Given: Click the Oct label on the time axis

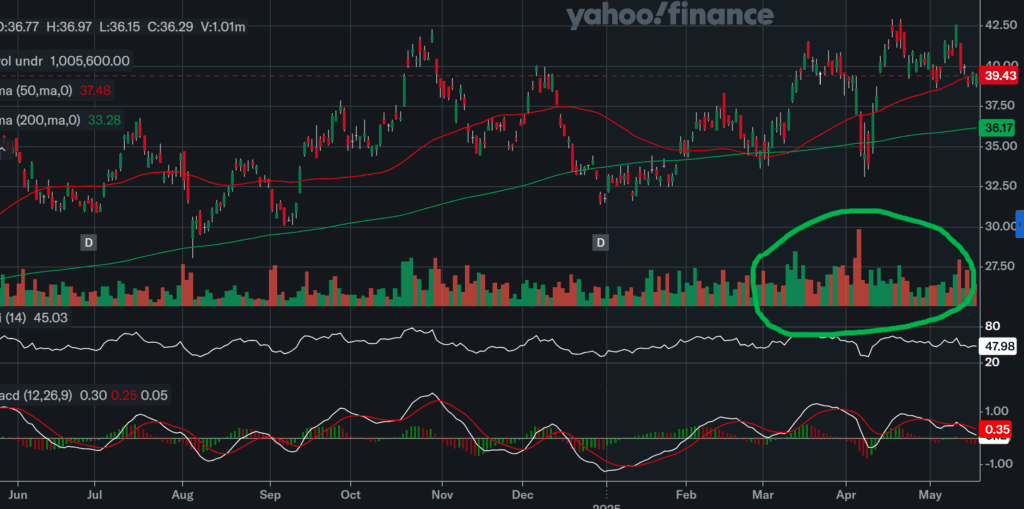Looking at the screenshot, I should pos(350,494).
